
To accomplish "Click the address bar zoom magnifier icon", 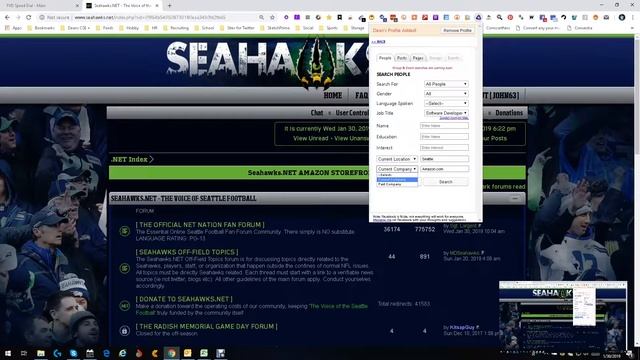I will coord(261,17).
